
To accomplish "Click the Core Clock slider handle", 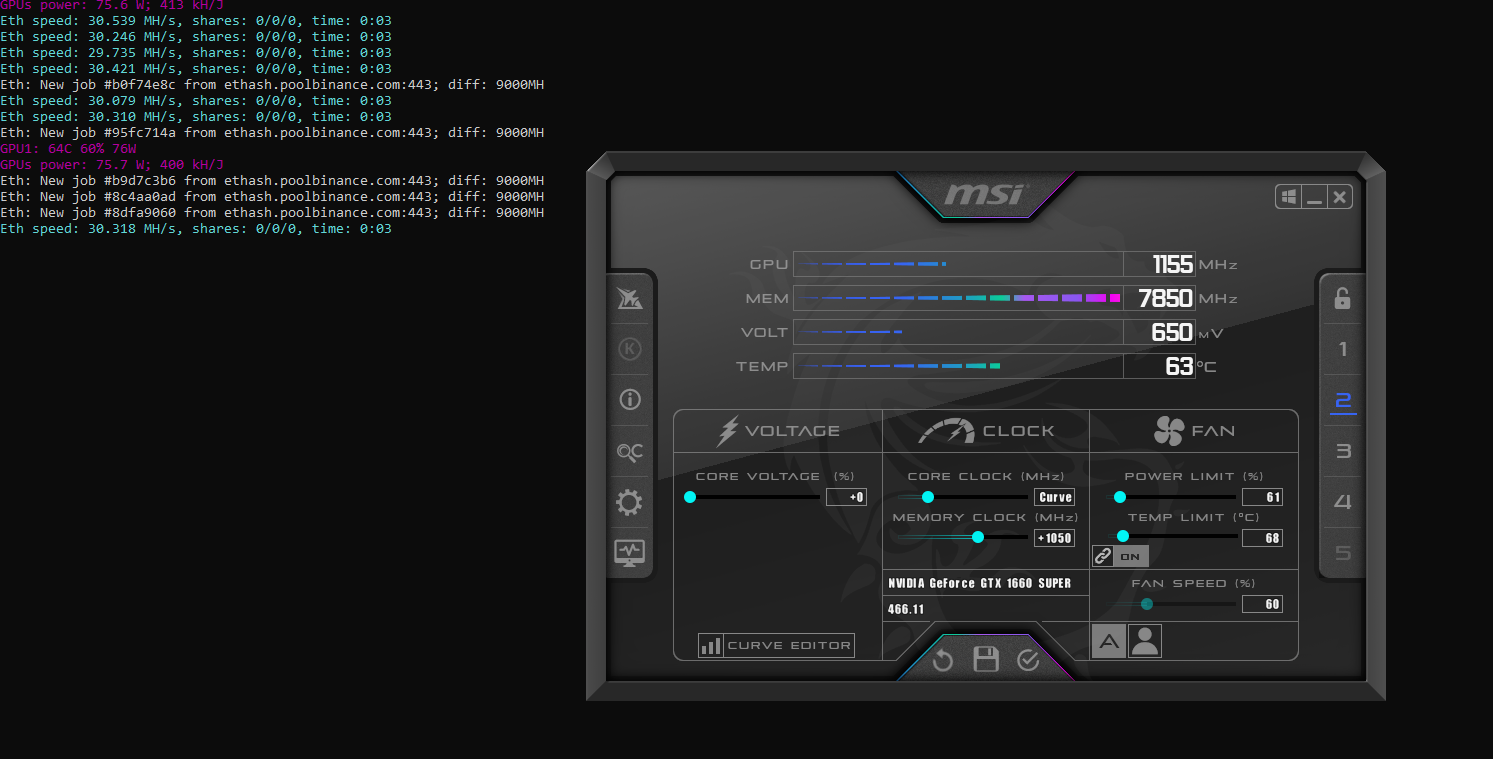I will 928,497.
